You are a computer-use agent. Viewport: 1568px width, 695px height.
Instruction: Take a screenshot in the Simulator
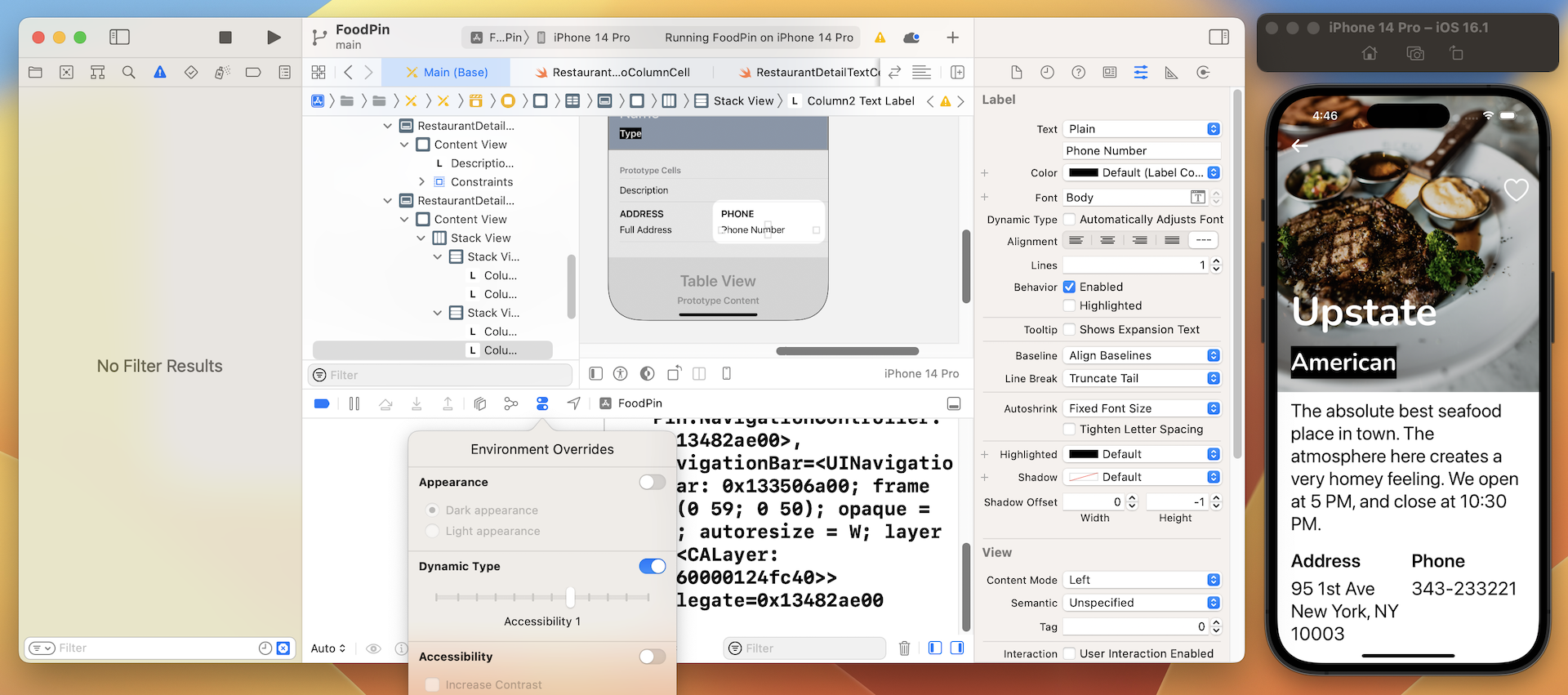point(1414,54)
